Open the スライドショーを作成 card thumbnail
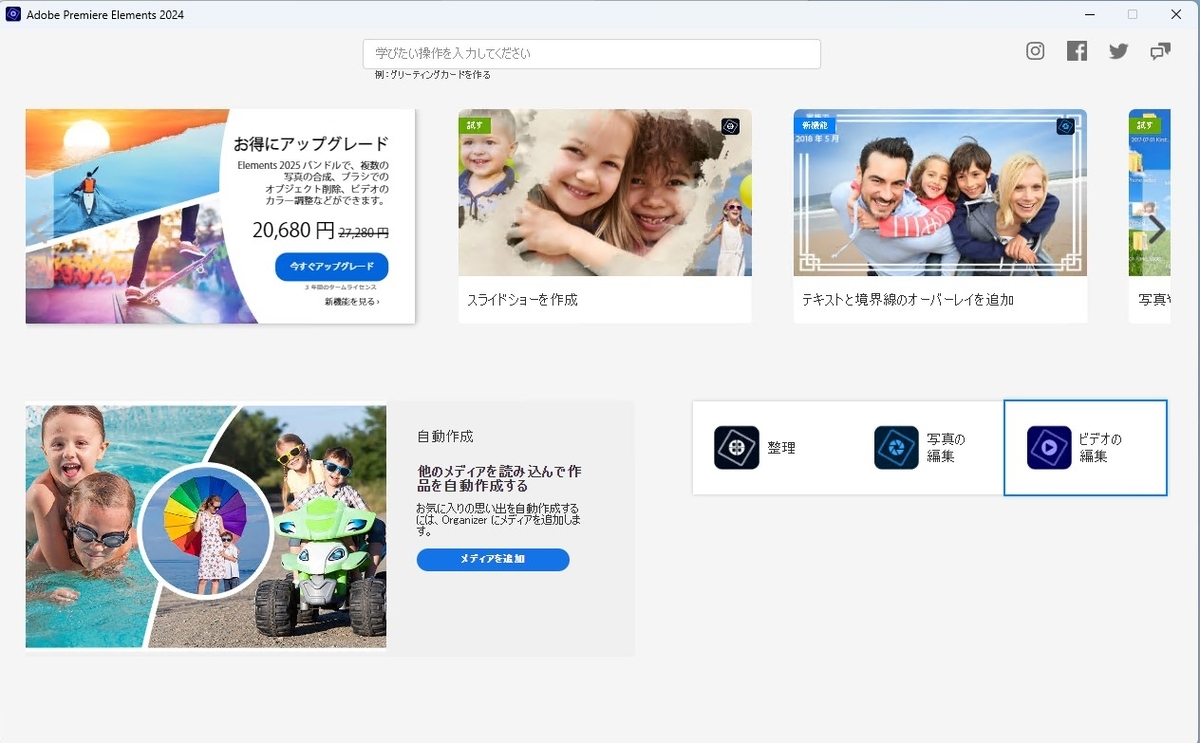1200x743 pixels. tap(605, 193)
